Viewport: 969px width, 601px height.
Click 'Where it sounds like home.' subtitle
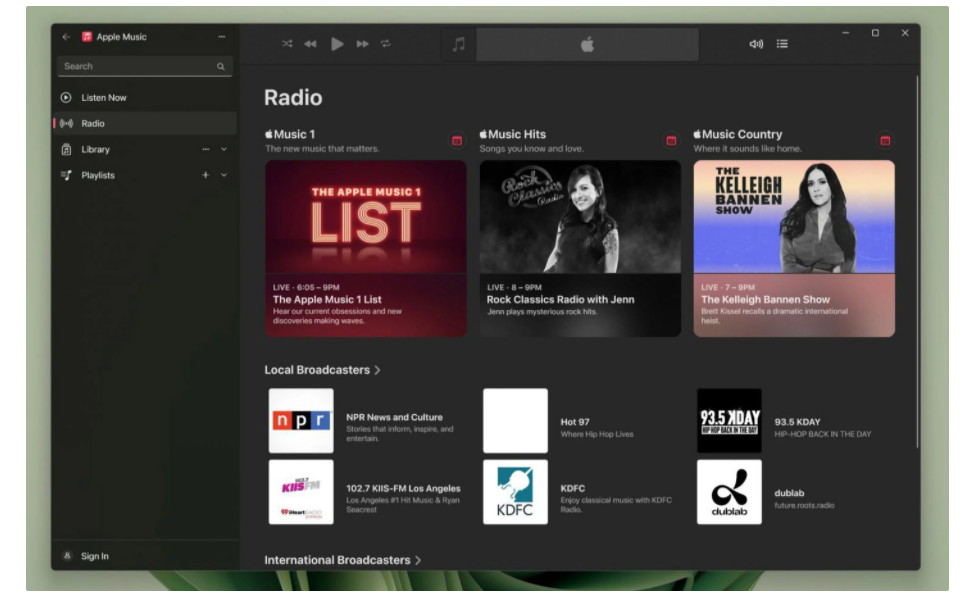[747, 149]
